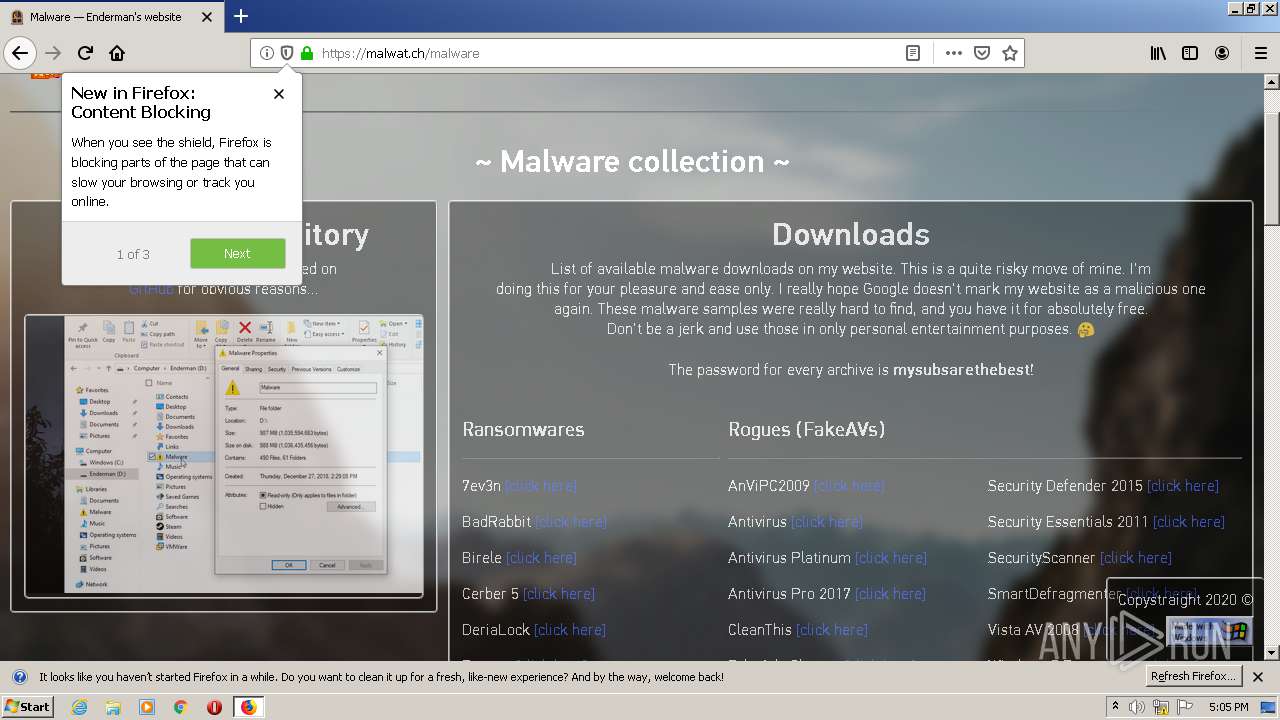Open Security Defender 2015 click here link
This screenshot has height=720, width=1280.
tap(1183, 486)
